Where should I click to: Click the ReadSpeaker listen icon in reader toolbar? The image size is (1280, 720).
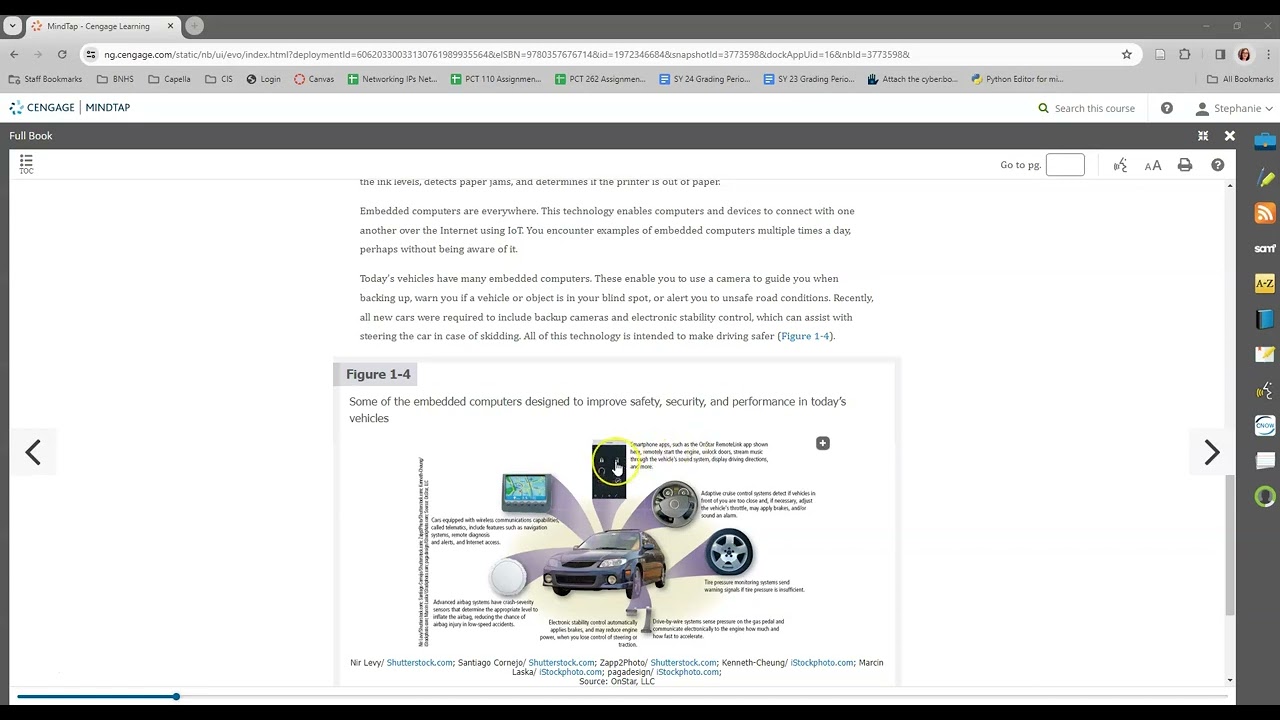1120,165
